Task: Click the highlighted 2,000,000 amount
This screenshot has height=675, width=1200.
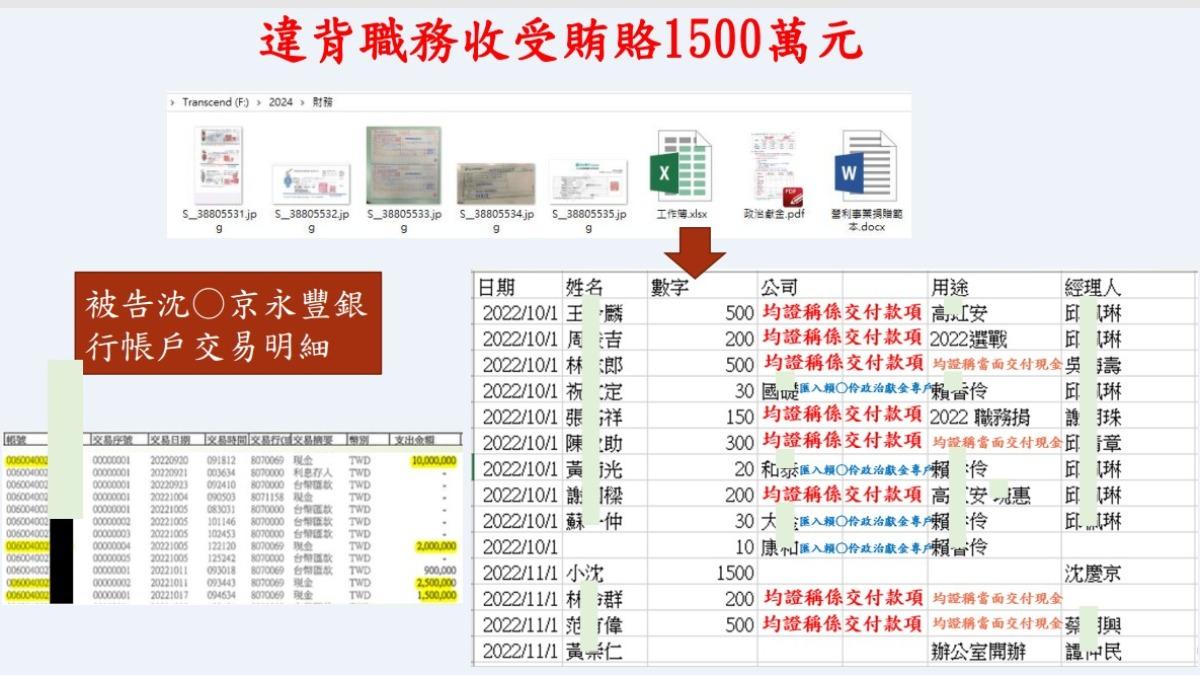Action: (x=436, y=546)
